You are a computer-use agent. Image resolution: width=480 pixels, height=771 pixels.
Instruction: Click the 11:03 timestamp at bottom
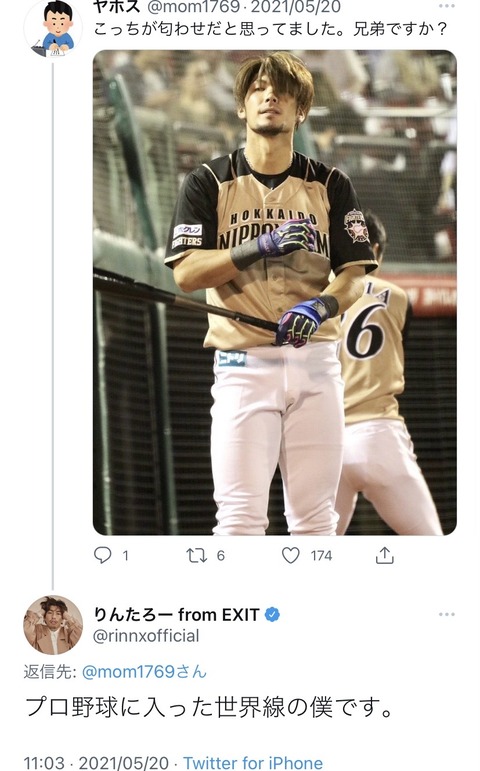tap(44, 763)
